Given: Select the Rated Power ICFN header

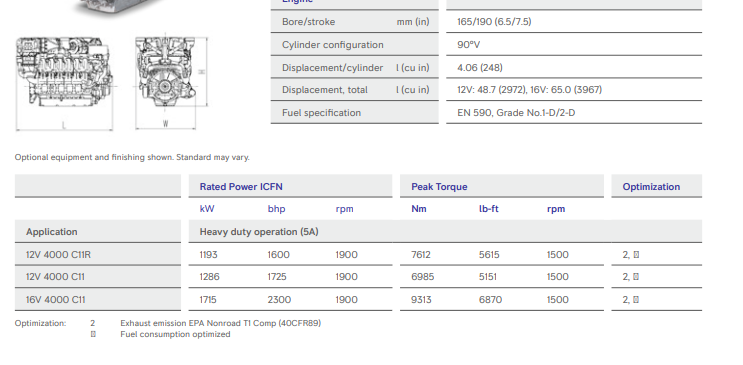Looking at the screenshot, I should [x=241, y=187].
